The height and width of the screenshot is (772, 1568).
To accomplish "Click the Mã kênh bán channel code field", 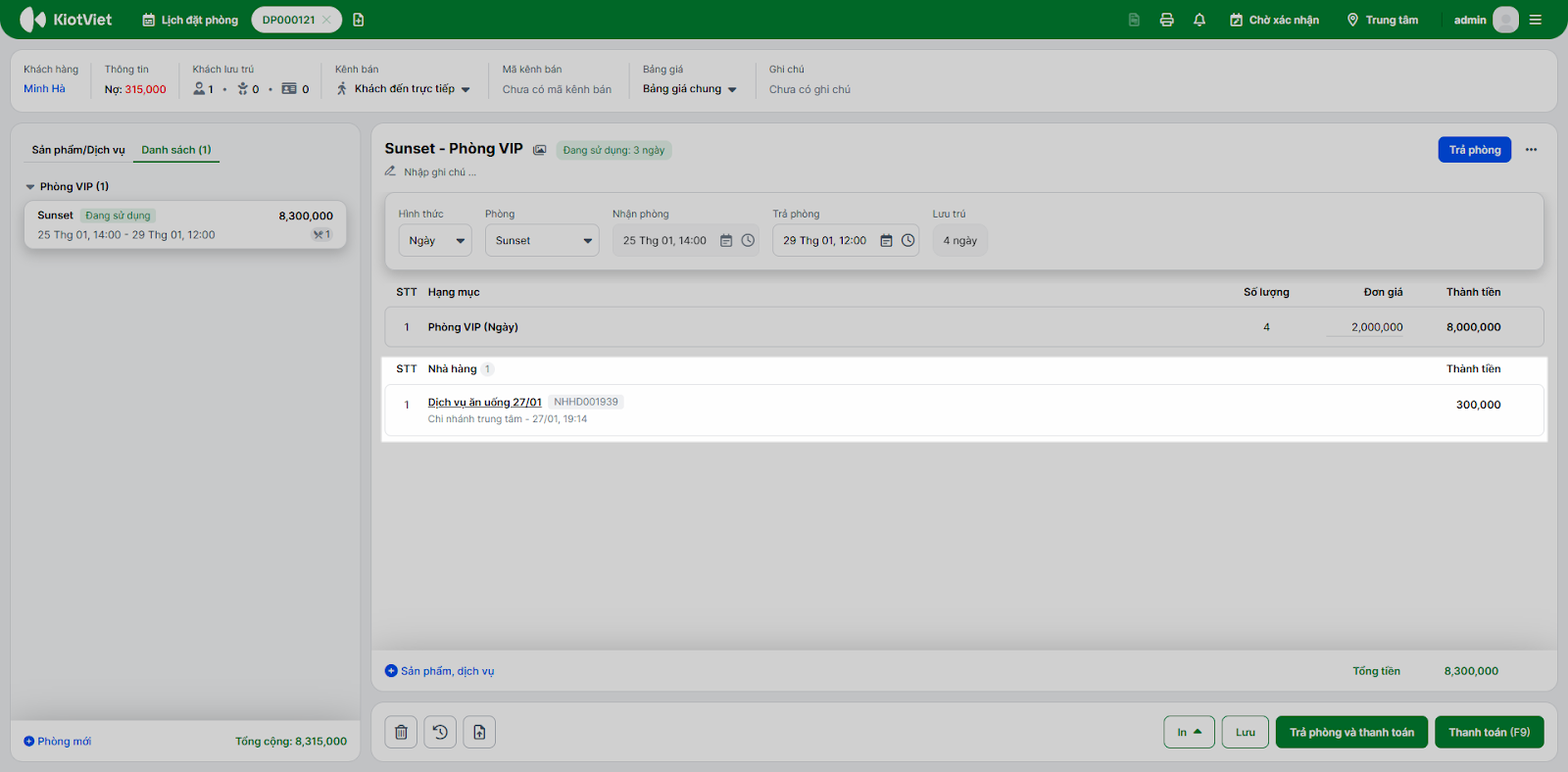I will 557,89.
